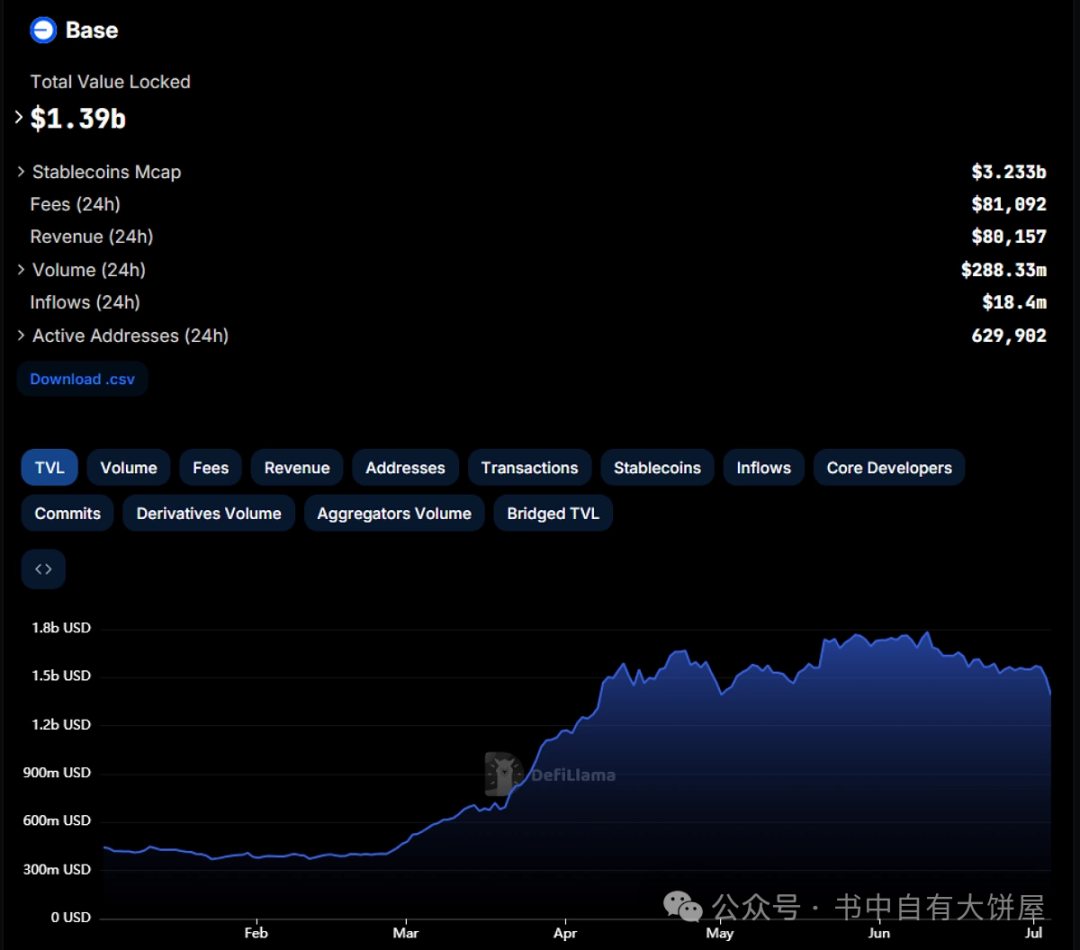Viewport: 1080px width, 950px height.
Task: Expand the Volume (24h) row
Action: pos(21,269)
